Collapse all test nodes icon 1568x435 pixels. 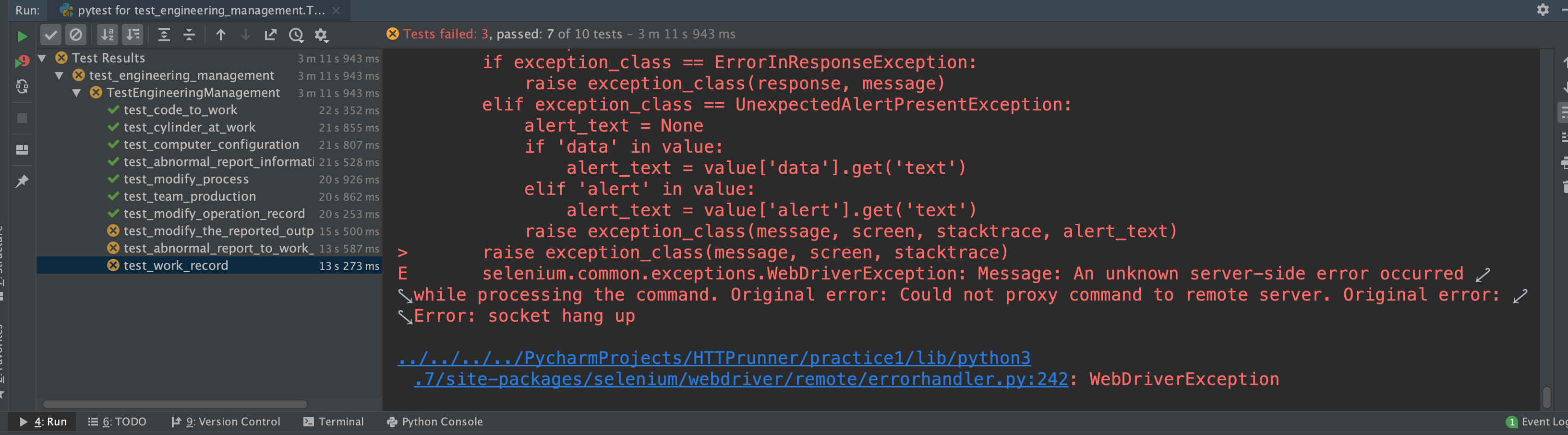click(x=189, y=35)
